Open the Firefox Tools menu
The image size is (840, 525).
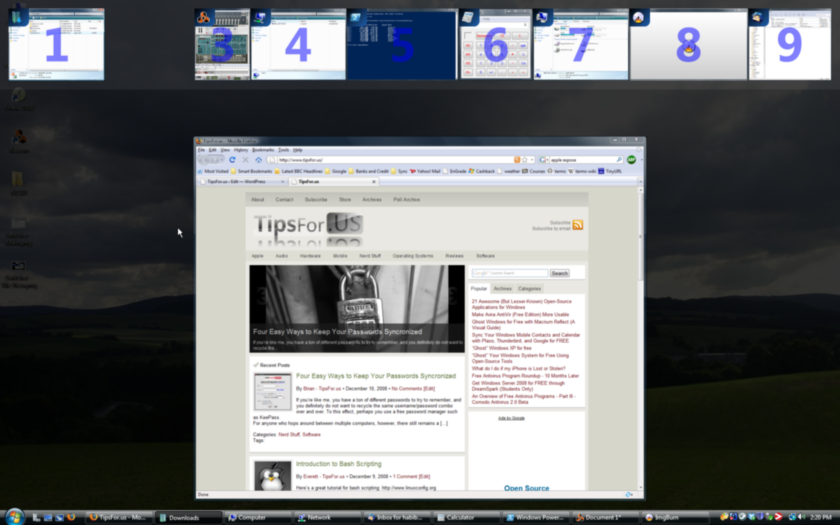(283, 150)
